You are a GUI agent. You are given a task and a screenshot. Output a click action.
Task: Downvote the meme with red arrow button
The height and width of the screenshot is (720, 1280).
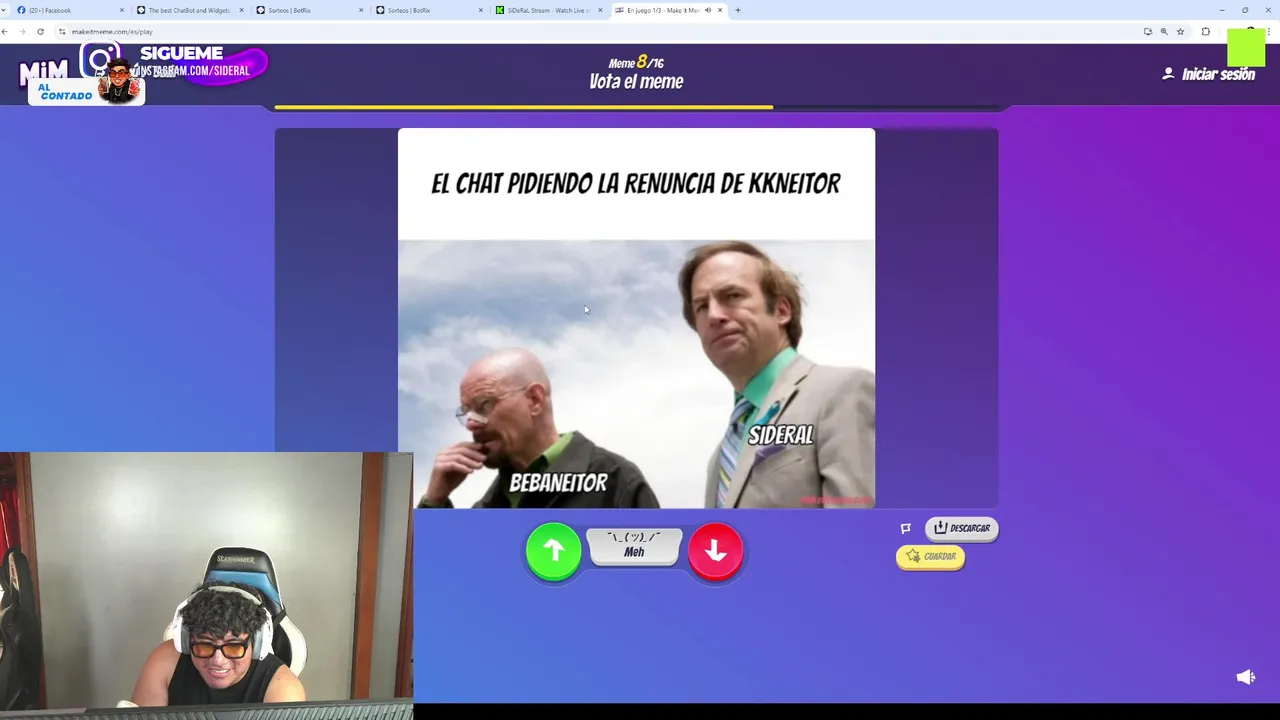[x=715, y=550]
